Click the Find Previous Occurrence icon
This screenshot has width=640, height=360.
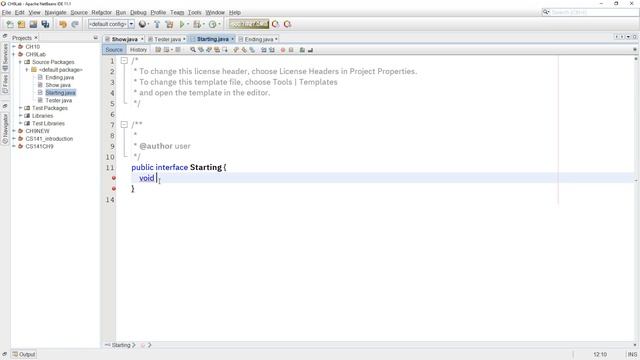201,50
